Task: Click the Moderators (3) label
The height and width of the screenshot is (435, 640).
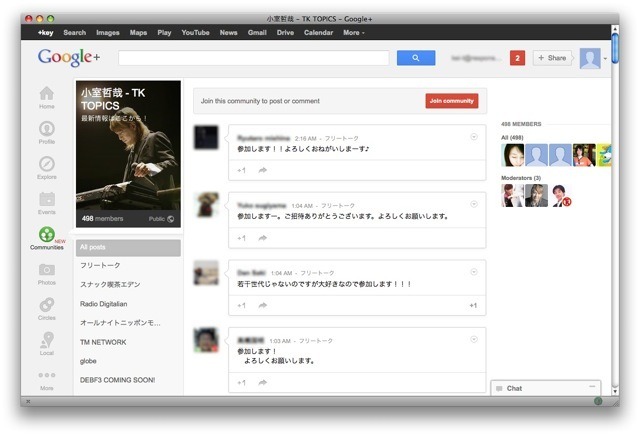Action: coord(521,178)
